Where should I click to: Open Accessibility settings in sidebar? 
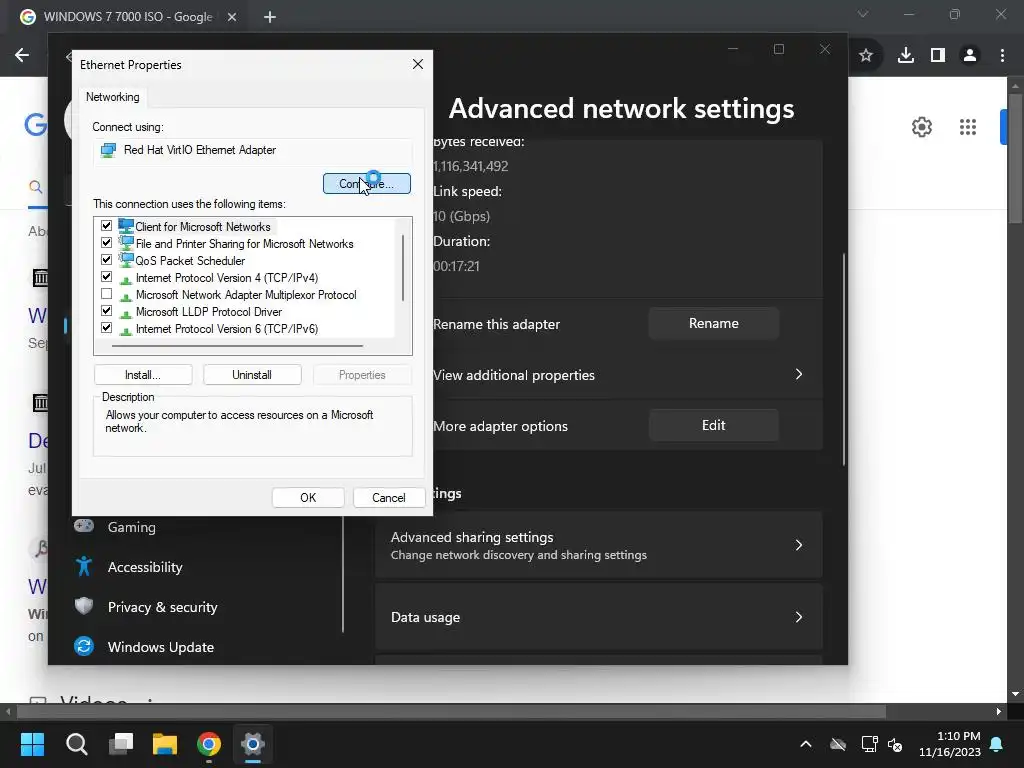tap(145, 567)
